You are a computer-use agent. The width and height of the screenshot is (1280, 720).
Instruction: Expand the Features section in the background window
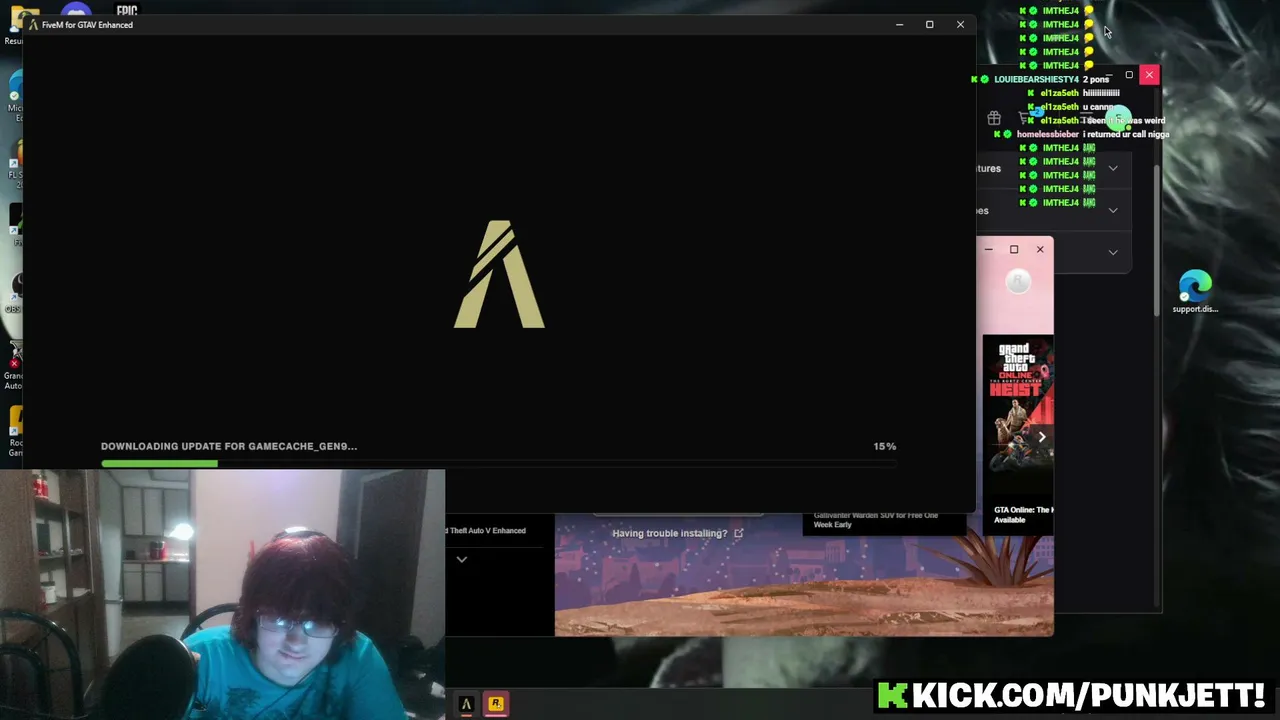pyautogui.click(x=1113, y=168)
